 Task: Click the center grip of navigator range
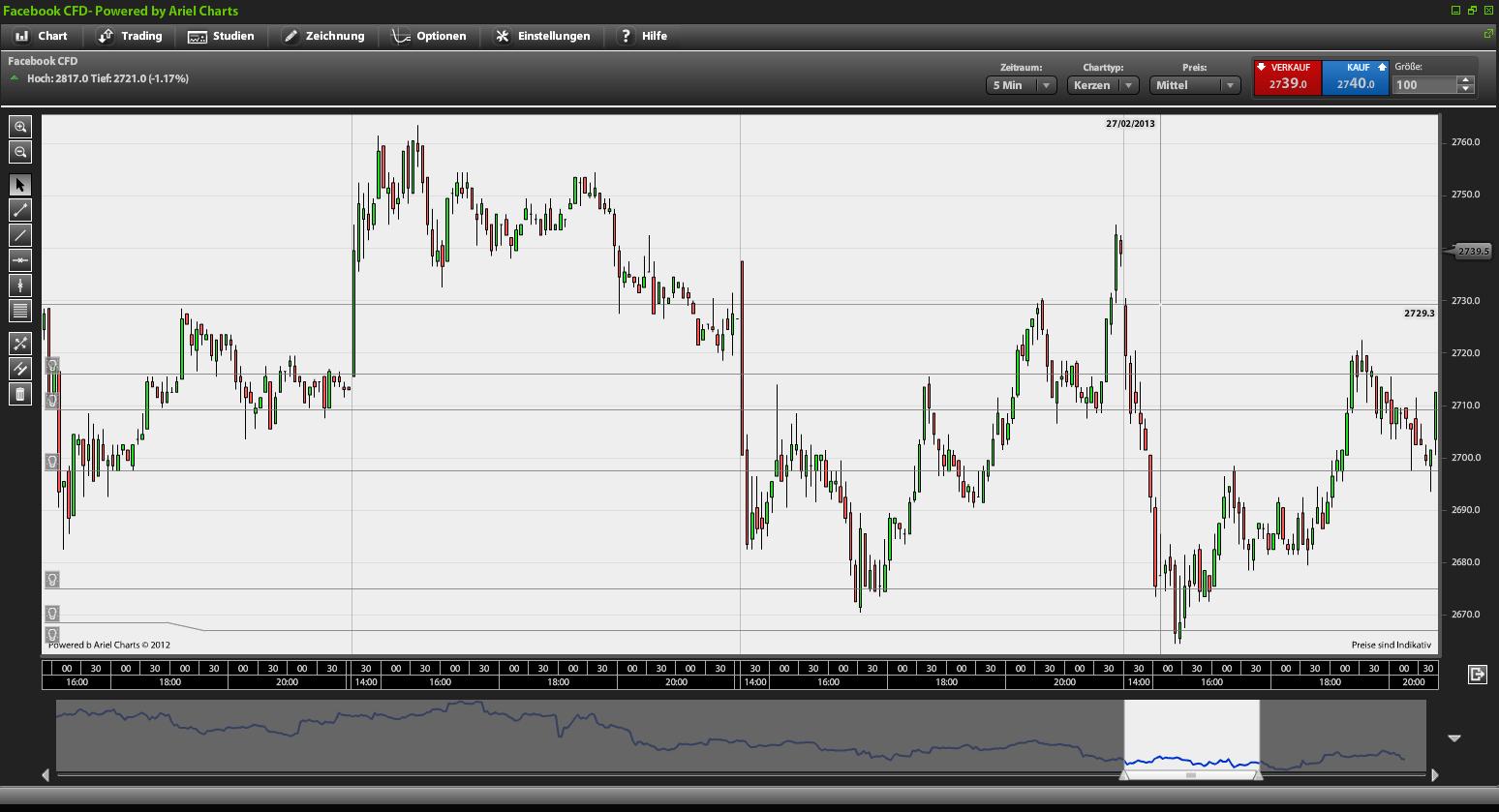(1191, 775)
